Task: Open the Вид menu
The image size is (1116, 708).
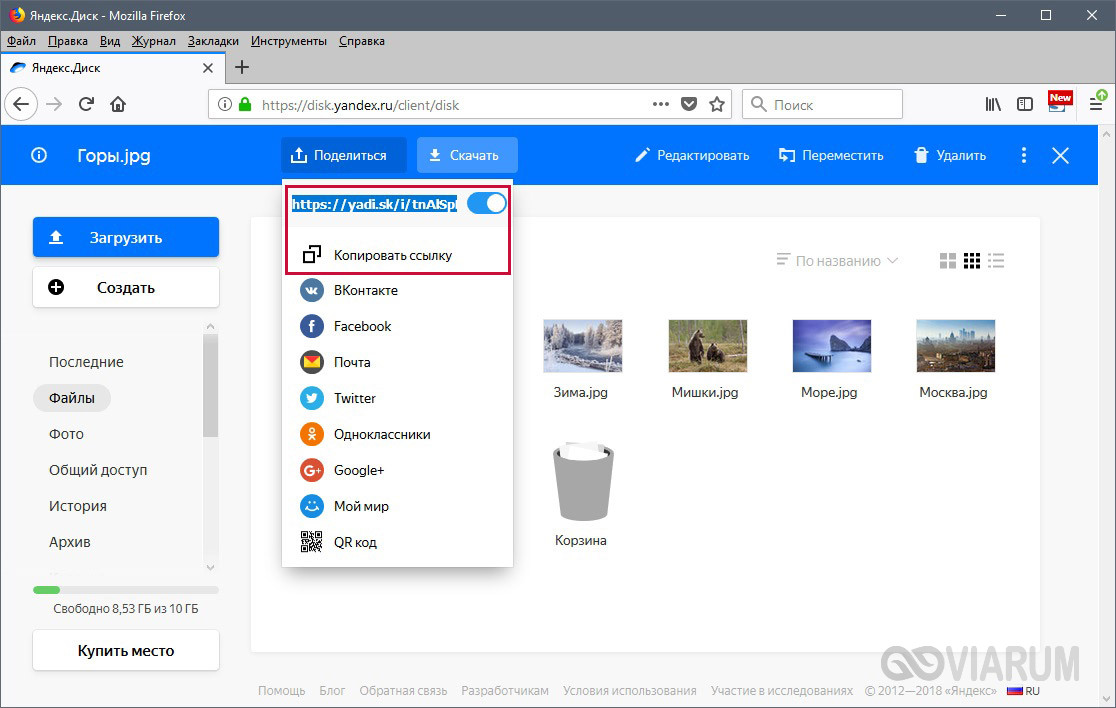Action: pos(110,41)
